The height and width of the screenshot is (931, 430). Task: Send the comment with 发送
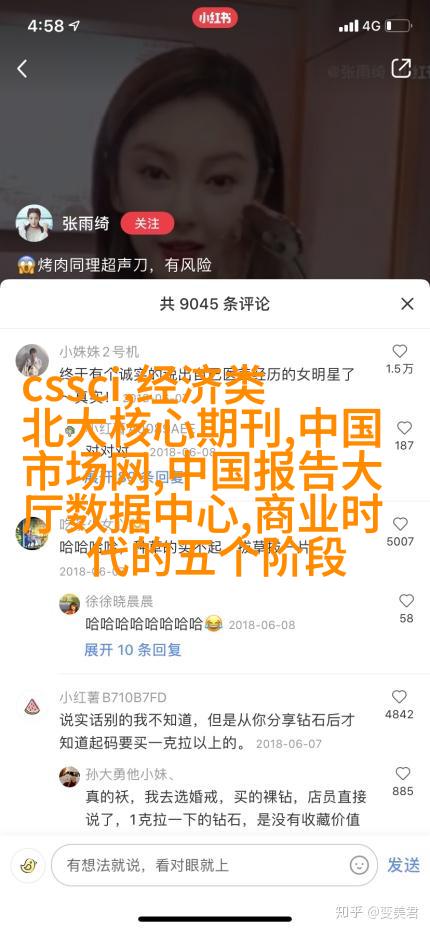(404, 865)
